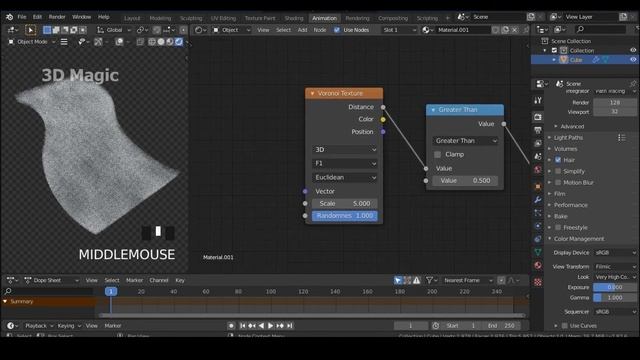Click the rendered viewport shading icon

coord(179,42)
